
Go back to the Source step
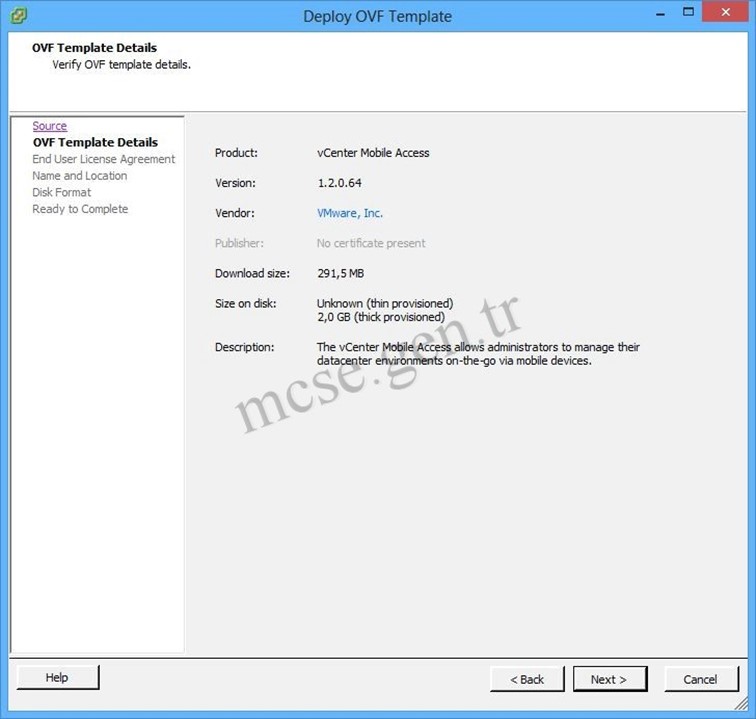[50, 126]
